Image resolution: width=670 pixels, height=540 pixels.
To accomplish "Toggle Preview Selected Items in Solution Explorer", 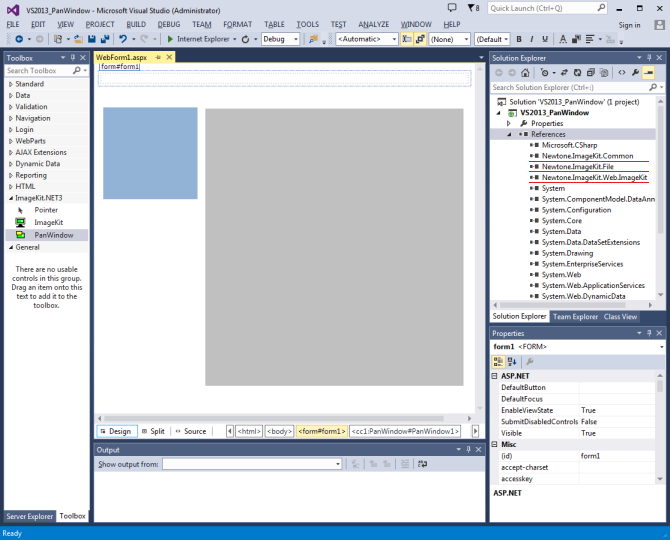I will (649, 73).
